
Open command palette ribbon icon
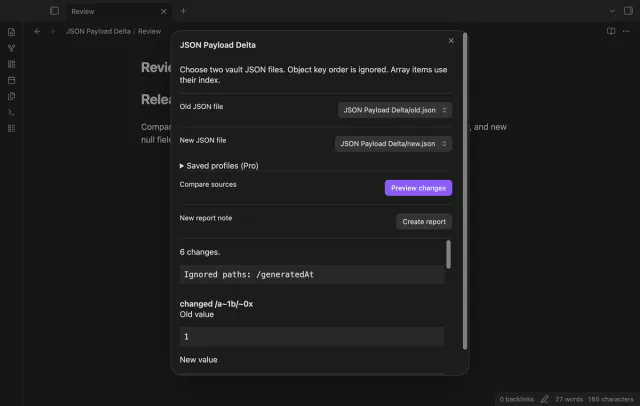coord(11,112)
